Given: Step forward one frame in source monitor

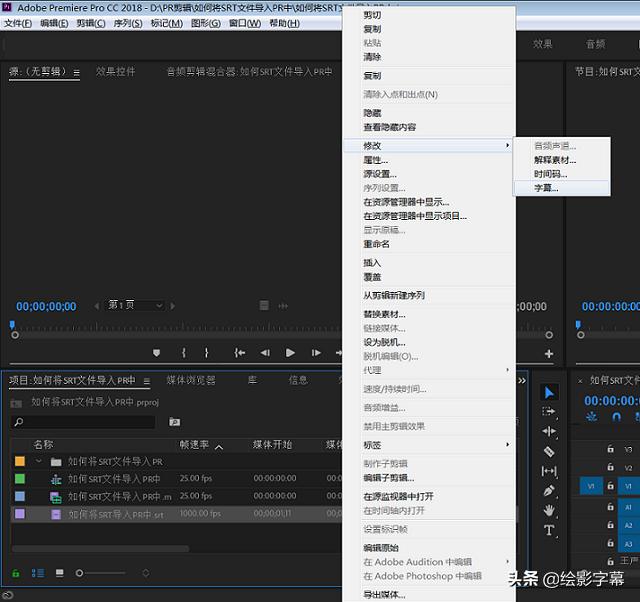Looking at the screenshot, I should (x=316, y=353).
